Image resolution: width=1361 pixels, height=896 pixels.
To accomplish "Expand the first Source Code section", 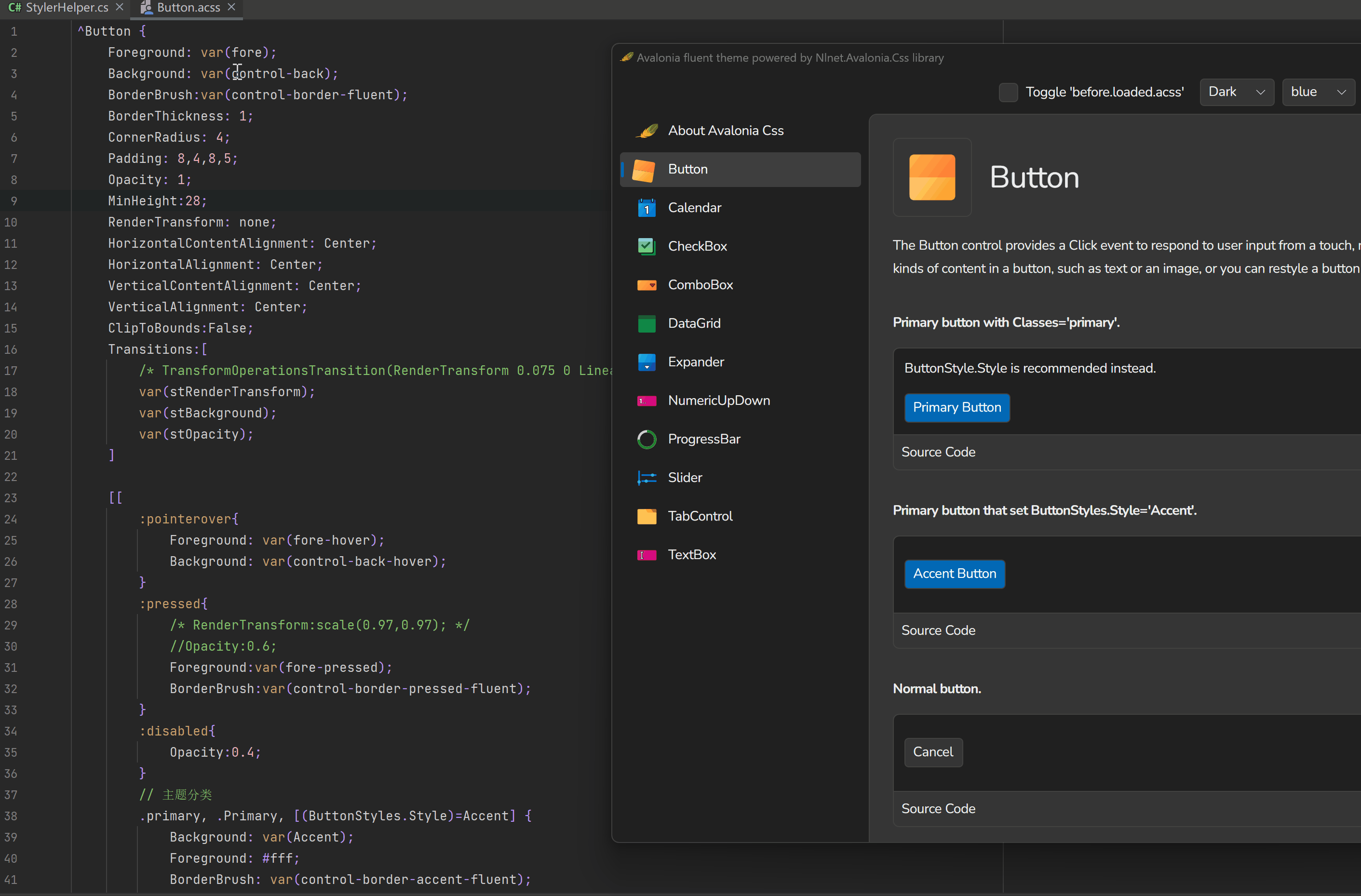I will point(938,452).
